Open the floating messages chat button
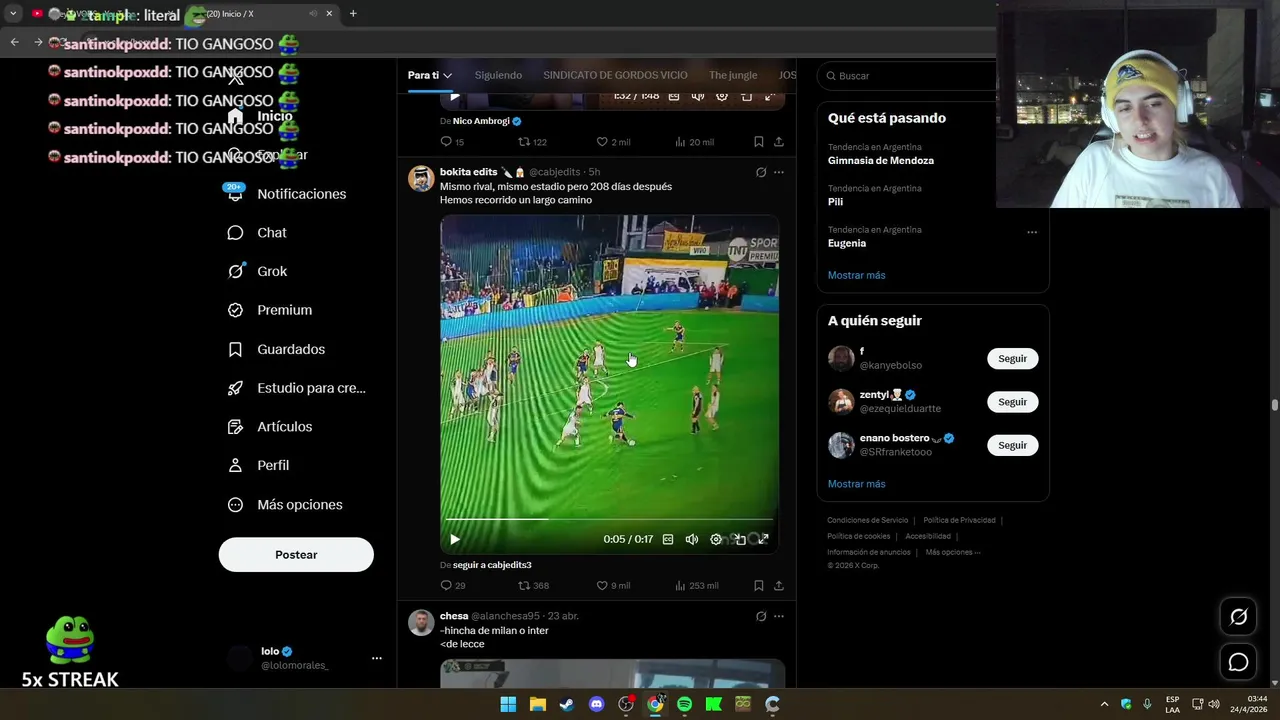 tap(1238, 662)
